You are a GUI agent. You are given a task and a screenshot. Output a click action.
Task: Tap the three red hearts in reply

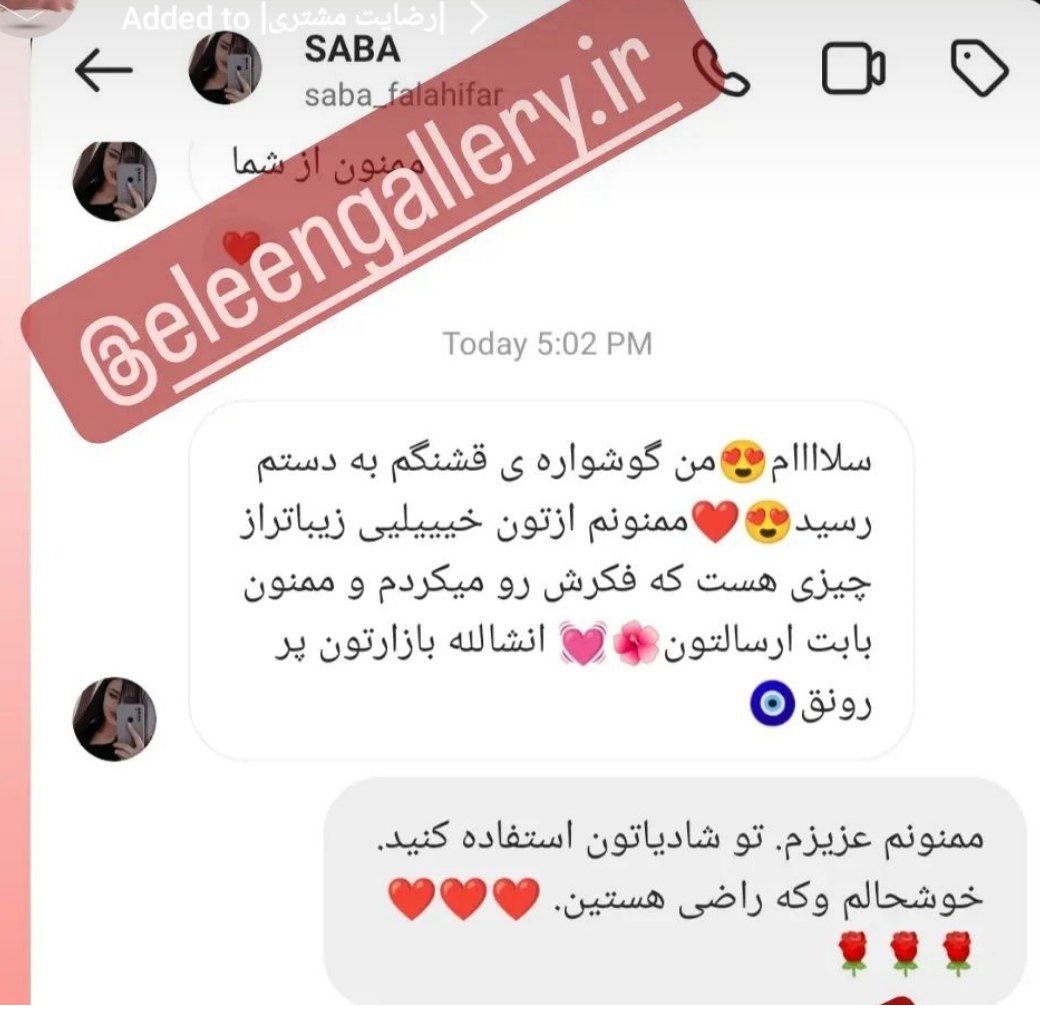point(464,899)
